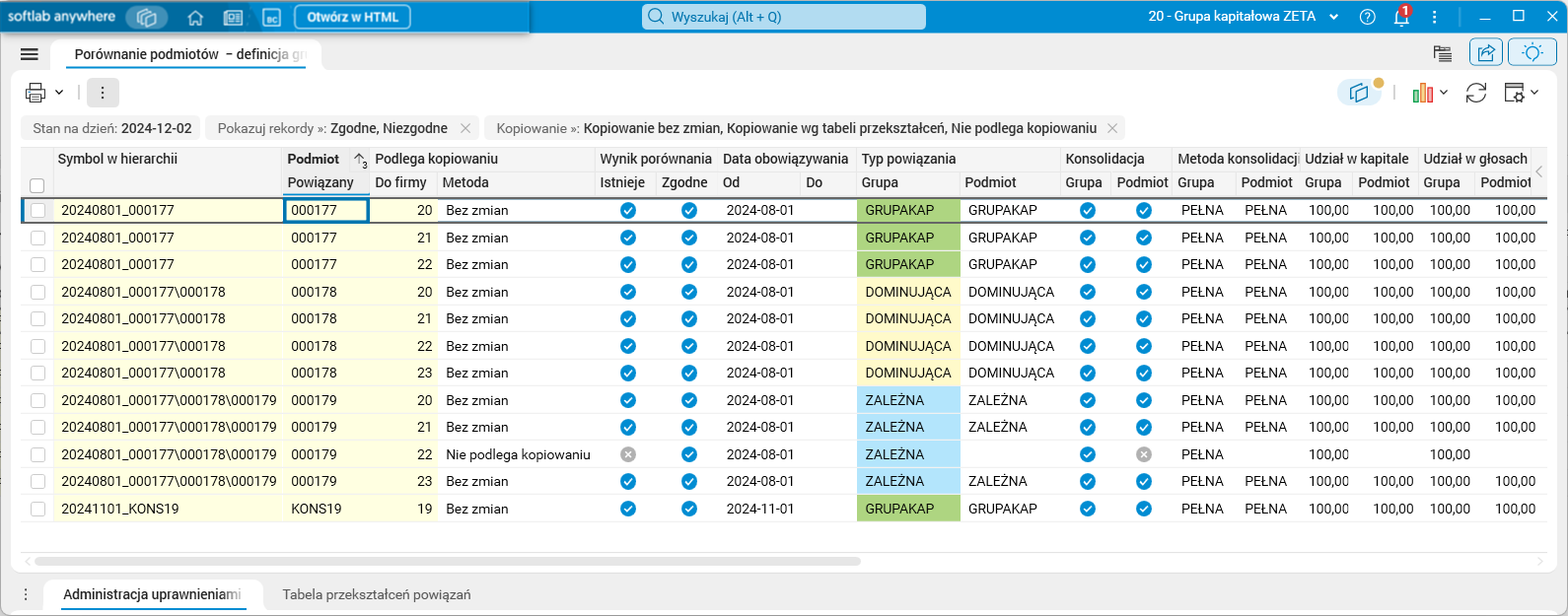Screen dimensions: 1568x616
Task: Remove the Kopiowanie filter with its X
Action: click(x=1112, y=128)
